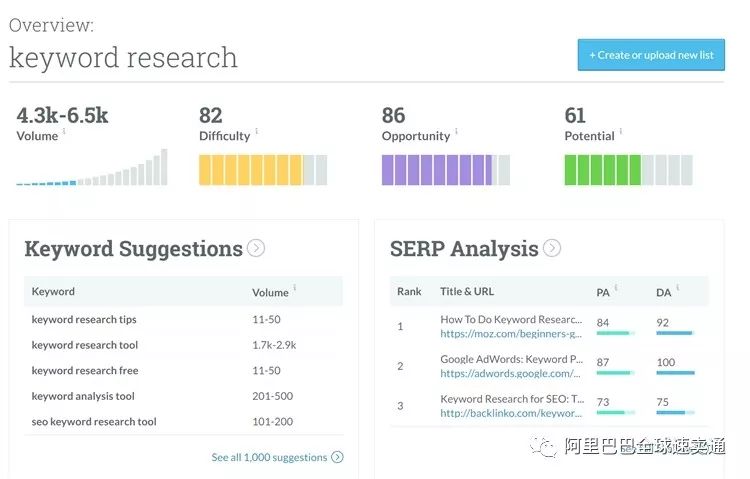Screen dimensions: 750x479
Task: Click the DA column info icon
Action: click(677, 288)
